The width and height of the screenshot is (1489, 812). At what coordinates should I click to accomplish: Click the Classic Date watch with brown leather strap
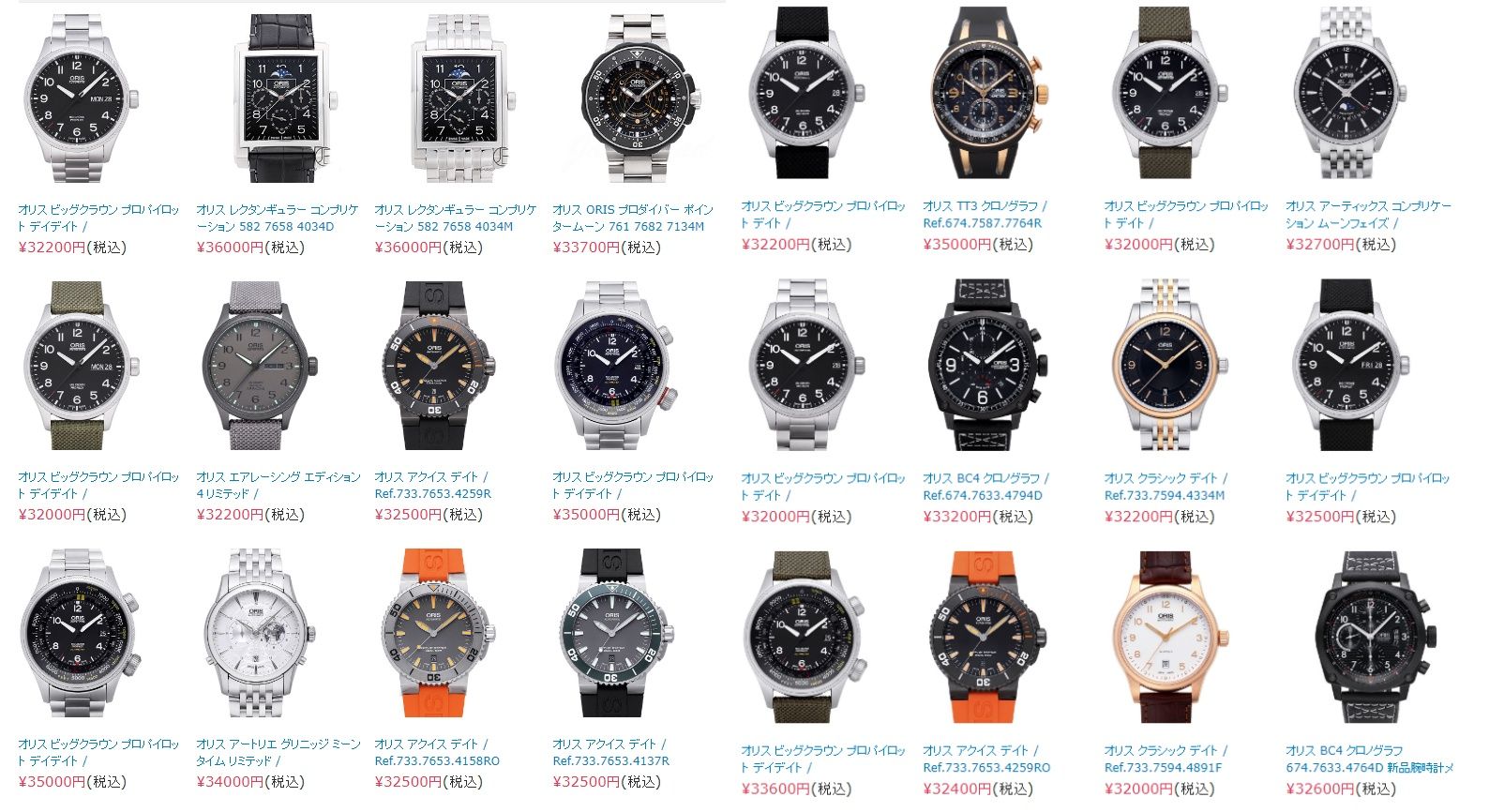(1164, 637)
